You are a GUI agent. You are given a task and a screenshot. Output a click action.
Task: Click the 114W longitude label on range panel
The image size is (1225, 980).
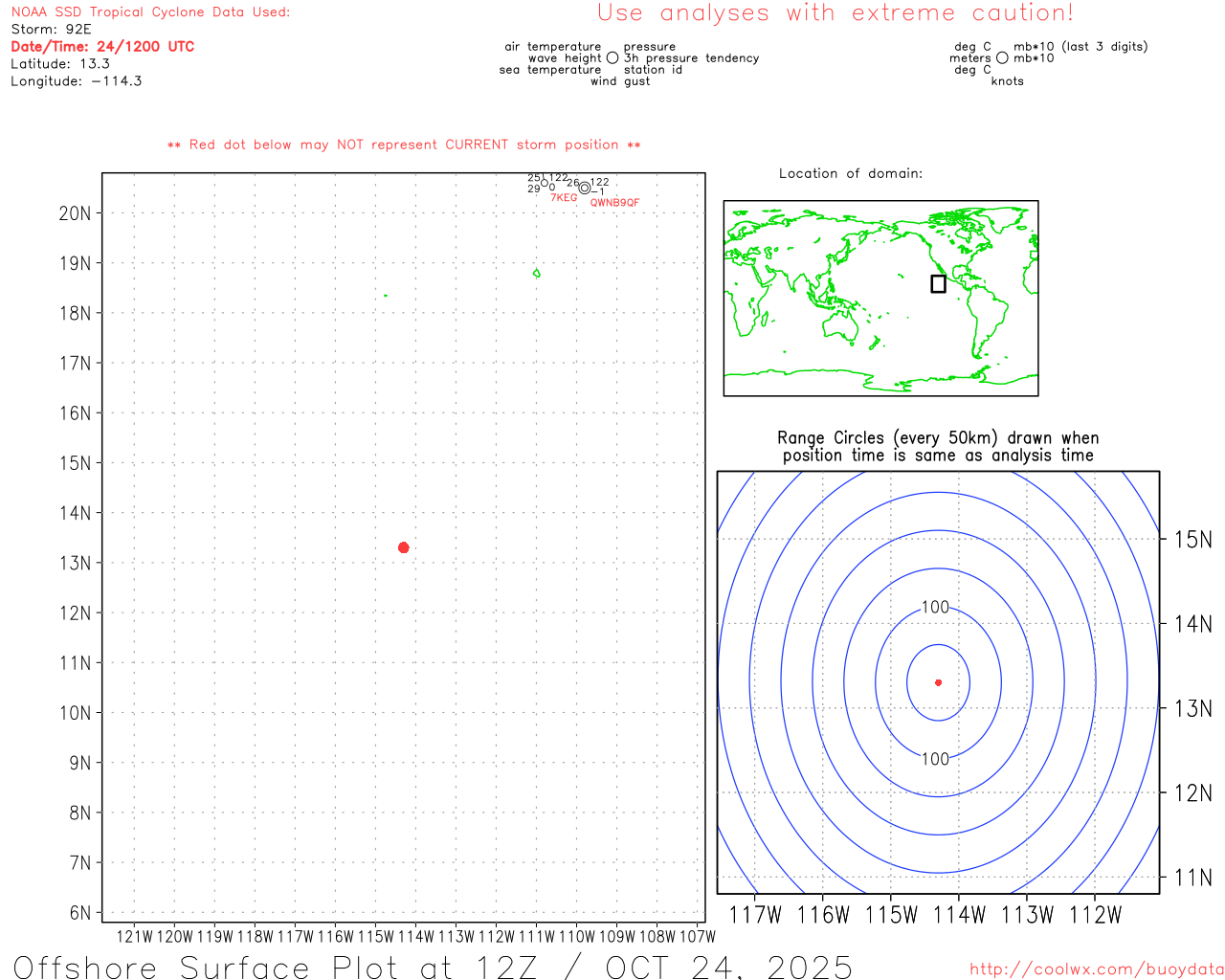pyautogui.click(x=959, y=915)
